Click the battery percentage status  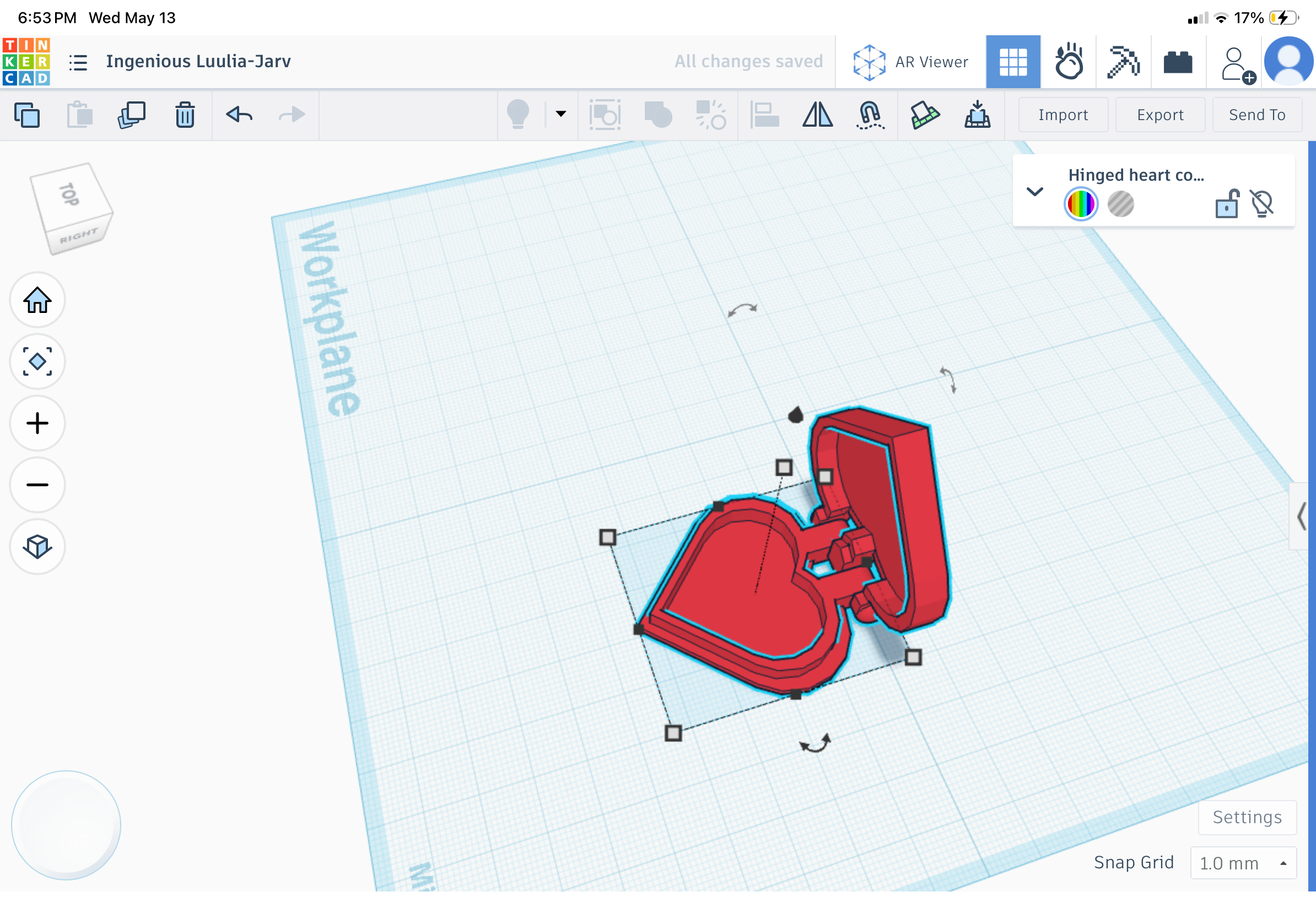[x=1248, y=18]
